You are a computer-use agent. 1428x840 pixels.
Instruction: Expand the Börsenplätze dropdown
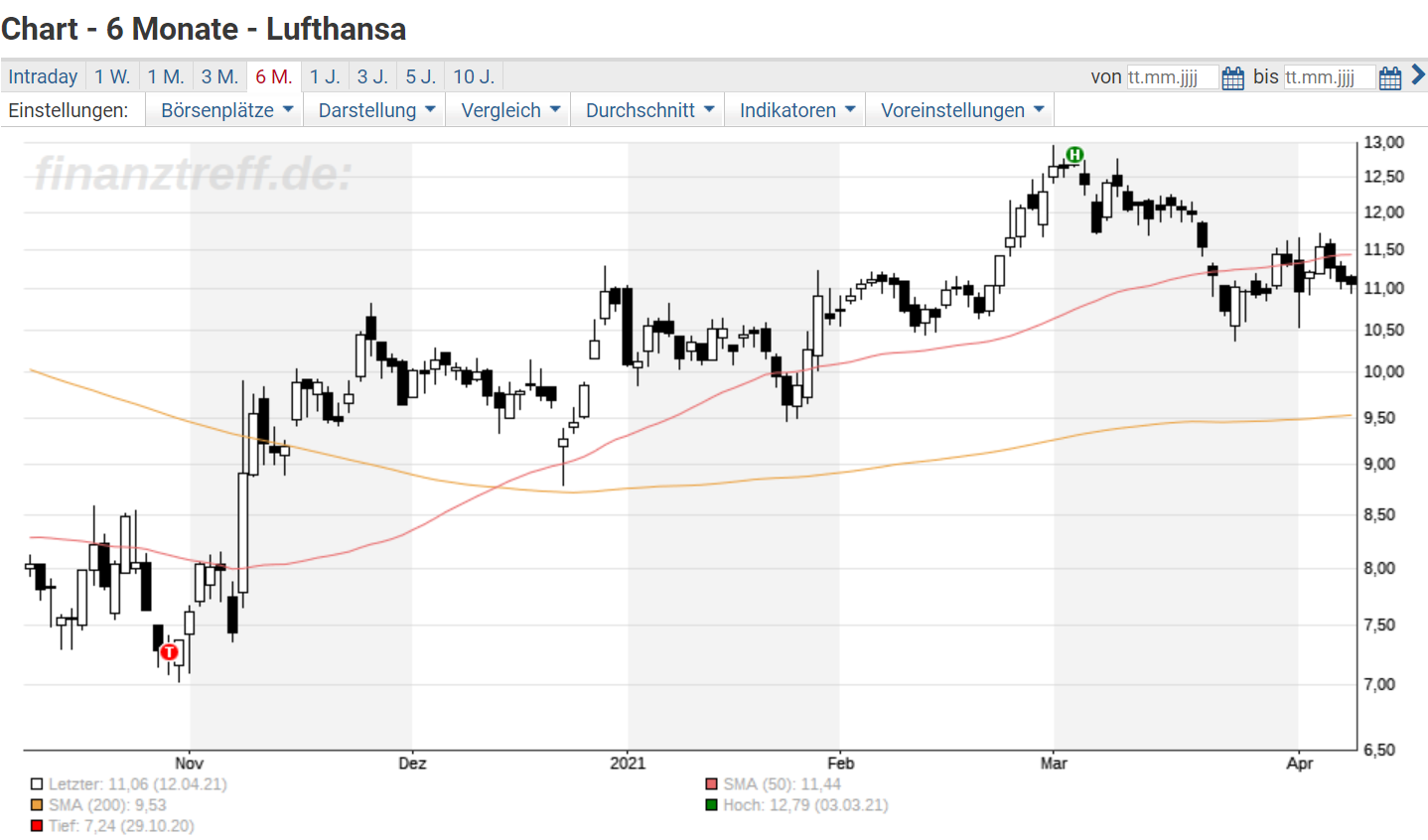pyautogui.click(x=226, y=110)
